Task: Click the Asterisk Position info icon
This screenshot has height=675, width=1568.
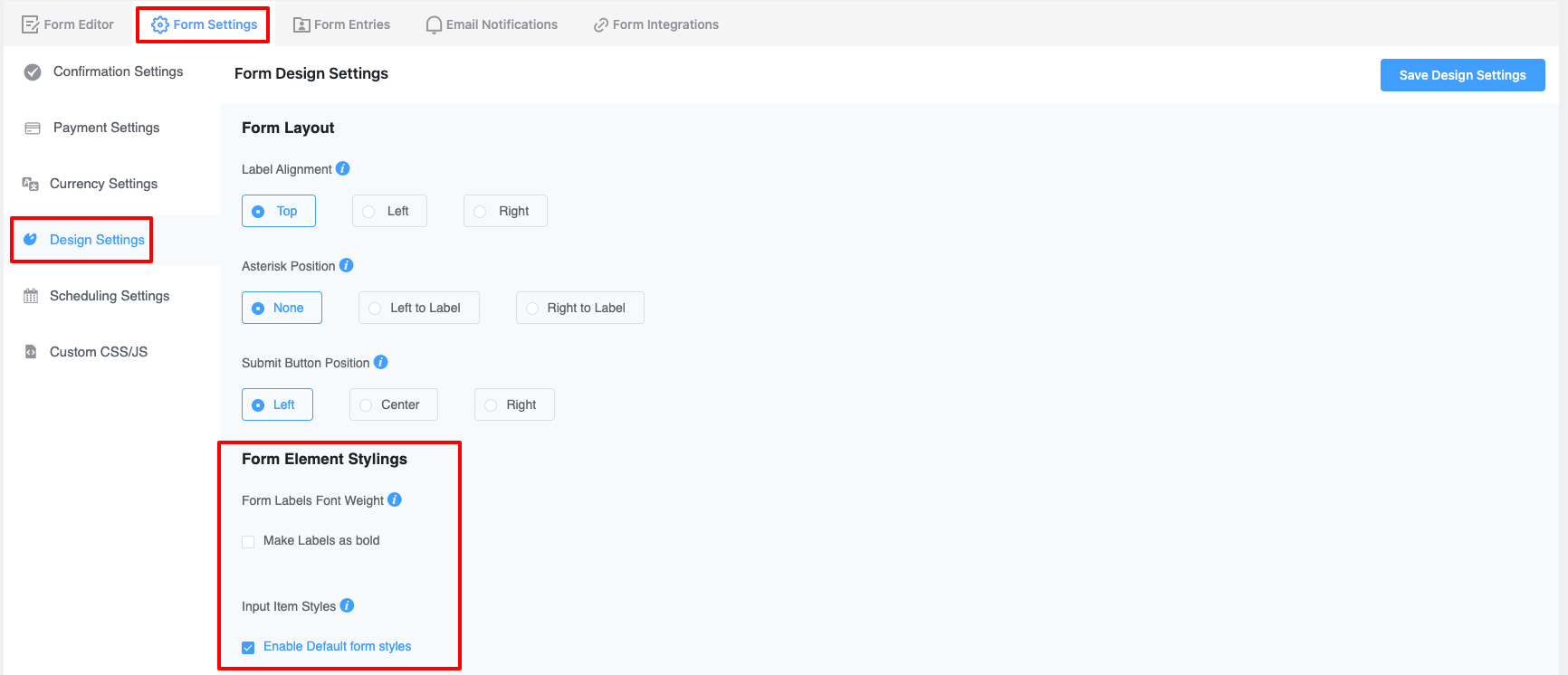Action: (x=346, y=265)
